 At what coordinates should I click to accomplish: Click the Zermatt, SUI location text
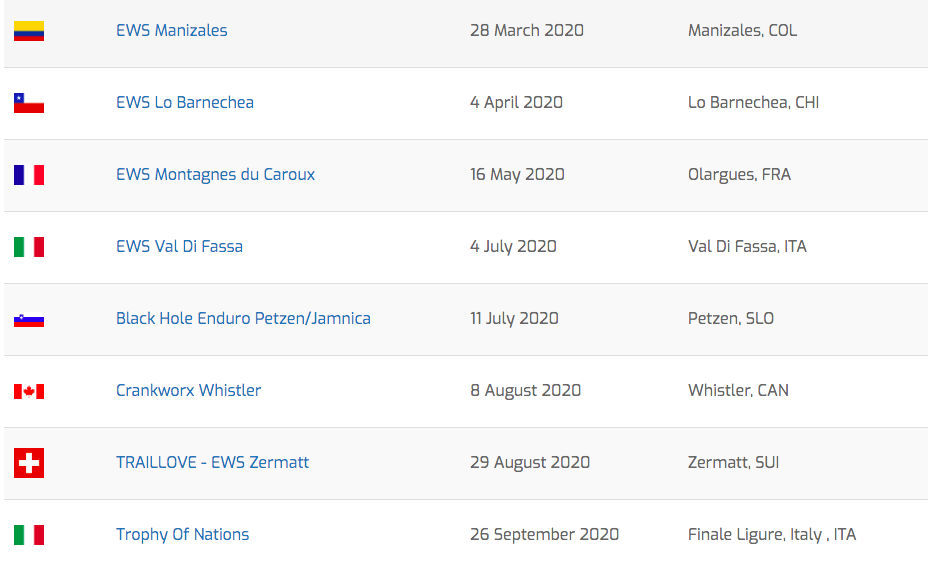[733, 462]
